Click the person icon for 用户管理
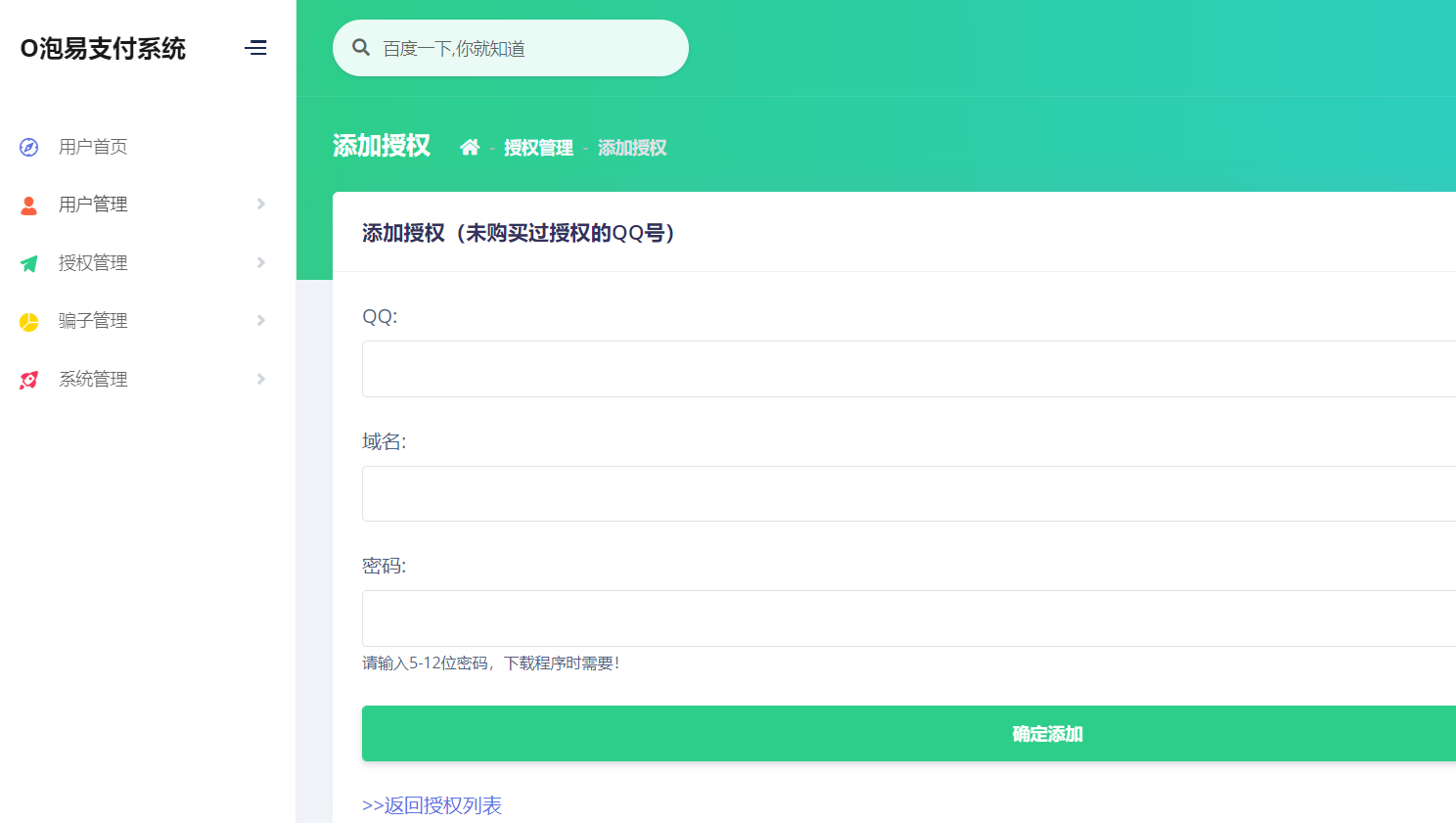The height and width of the screenshot is (823, 1456). (28, 204)
